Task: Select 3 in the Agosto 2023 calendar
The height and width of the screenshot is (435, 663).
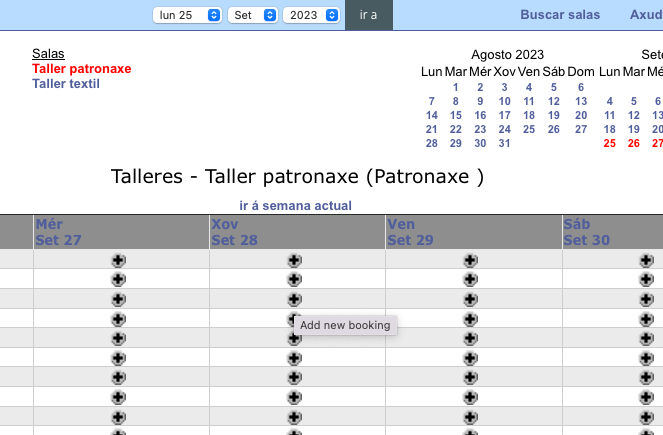Action: (x=504, y=87)
